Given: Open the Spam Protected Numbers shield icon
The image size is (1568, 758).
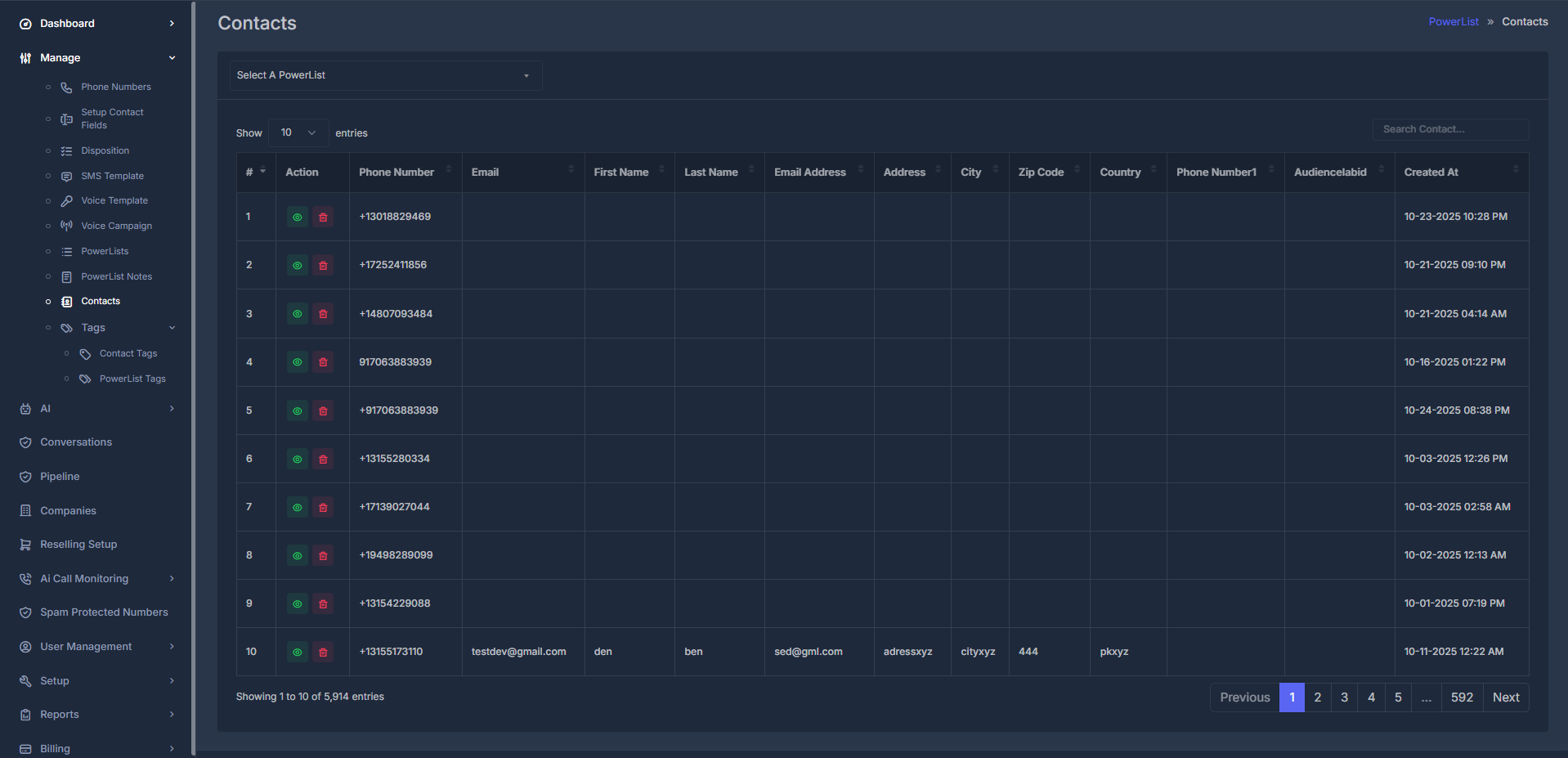Looking at the screenshot, I should [x=25, y=612].
